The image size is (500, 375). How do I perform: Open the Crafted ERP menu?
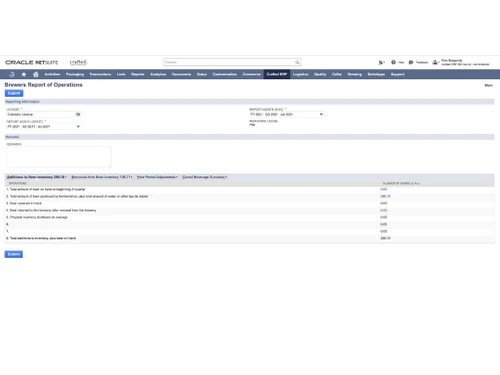(277, 74)
